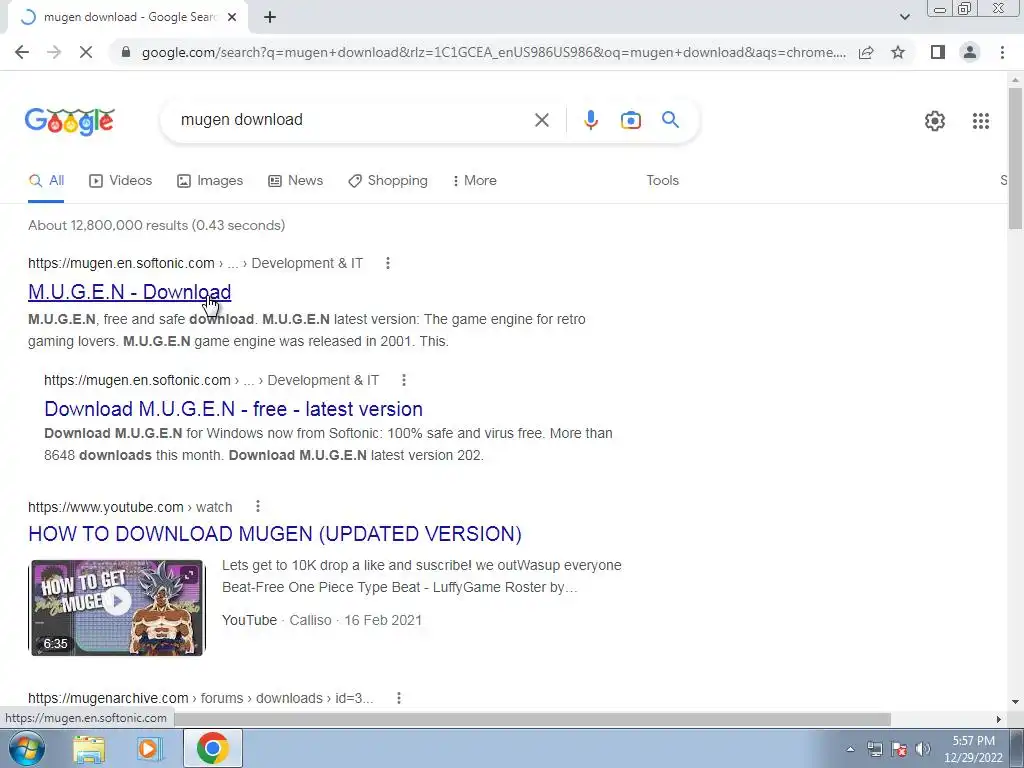Open options for second softonic result
Screen dimensions: 1024x768
[404, 380]
